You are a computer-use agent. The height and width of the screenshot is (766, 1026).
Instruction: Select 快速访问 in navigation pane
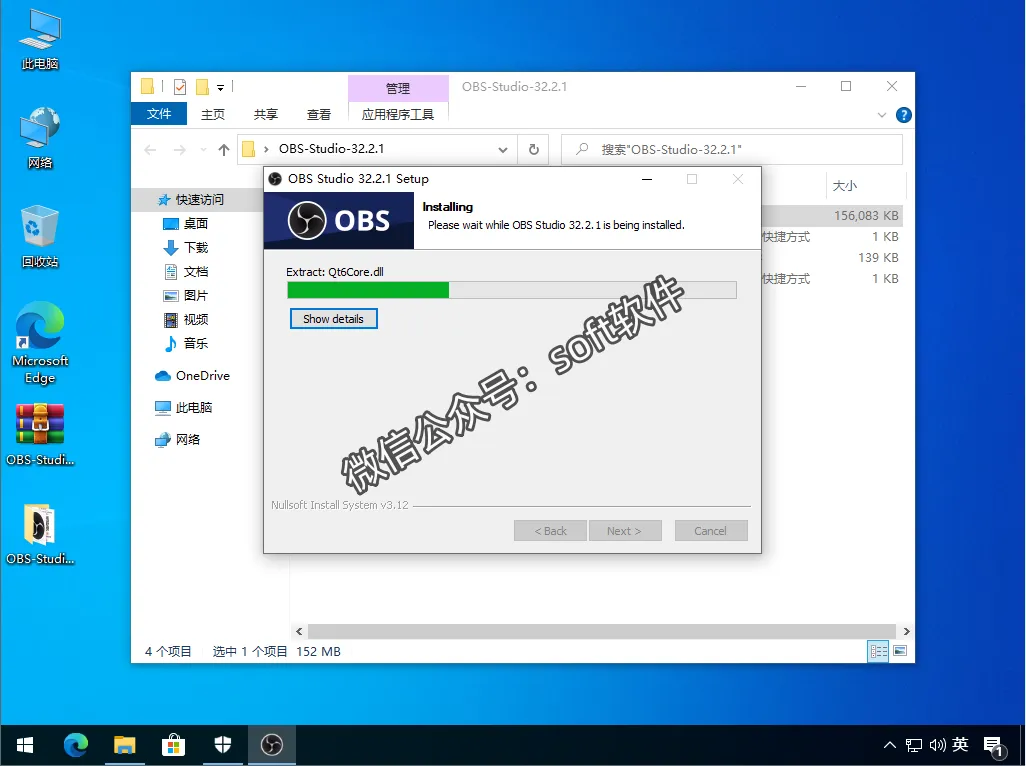pyautogui.click(x=199, y=200)
